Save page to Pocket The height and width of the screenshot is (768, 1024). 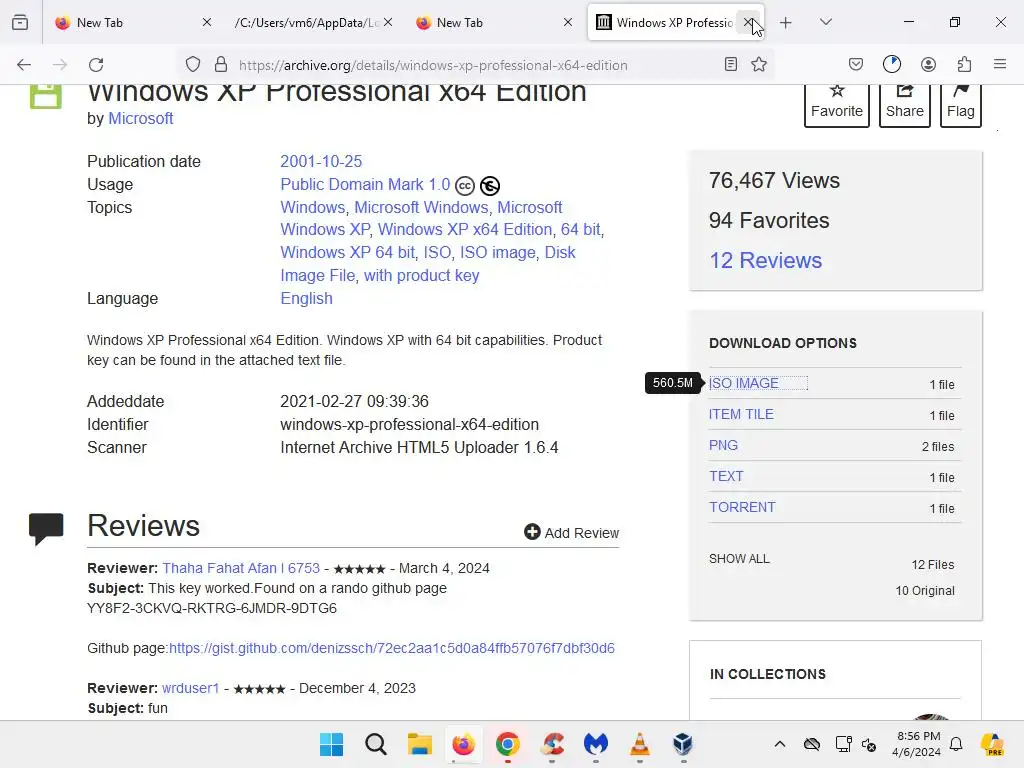point(856,65)
